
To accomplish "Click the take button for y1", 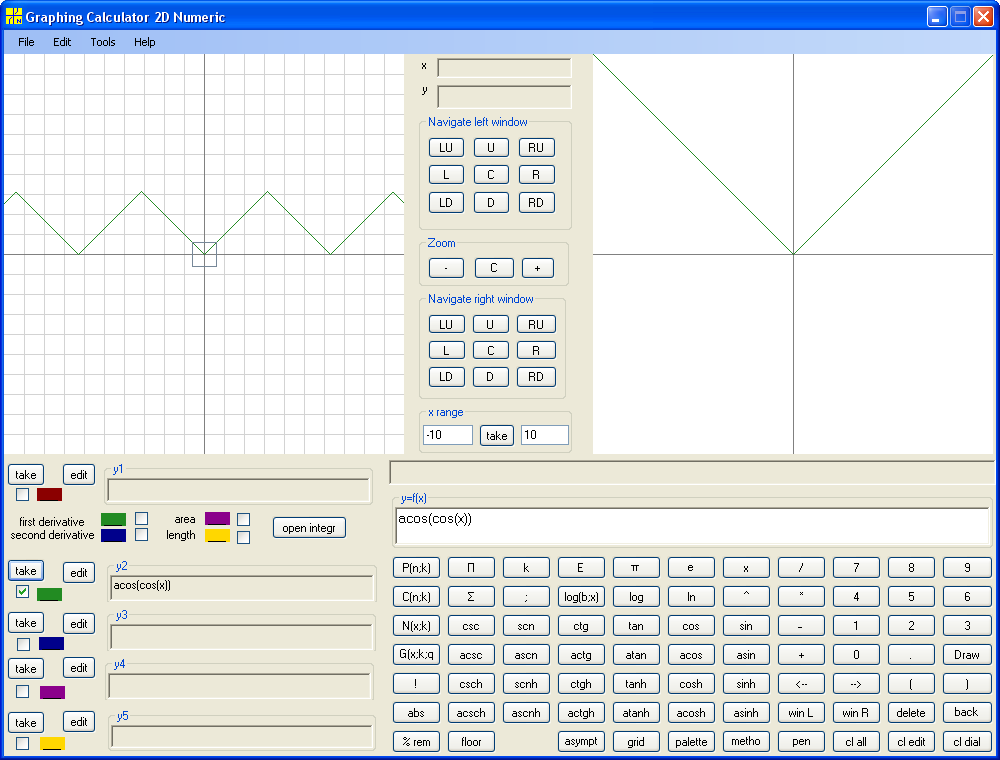I will 26,475.
